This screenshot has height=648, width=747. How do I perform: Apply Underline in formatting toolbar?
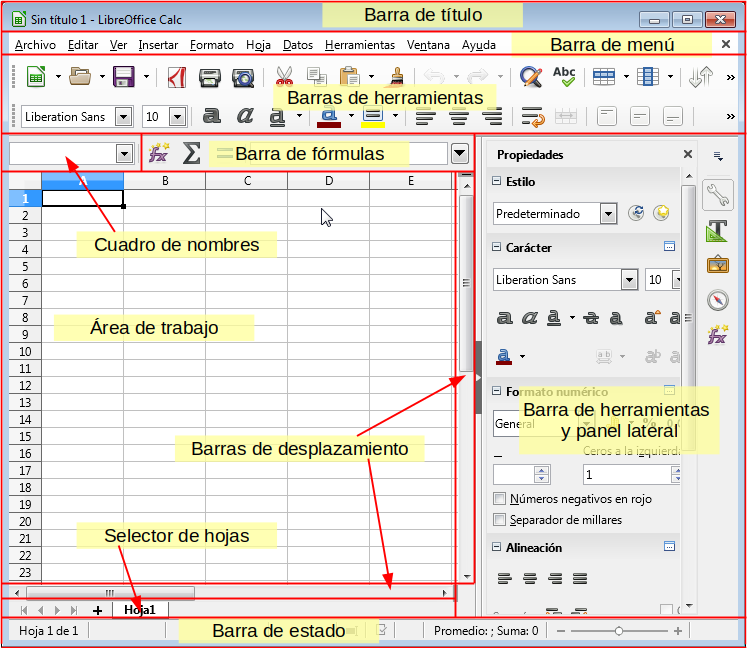pyautogui.click(x=277, y=117)
